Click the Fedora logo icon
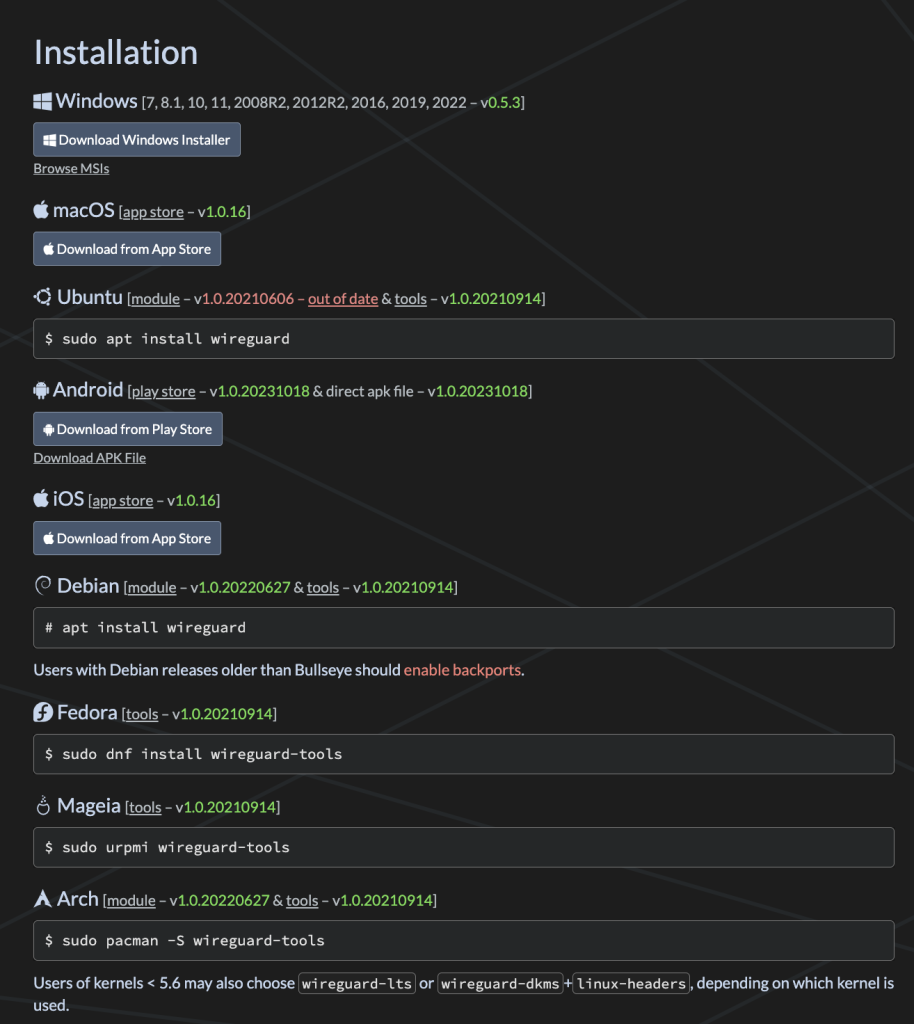Screen dimensions: 914x1024 point(43,713)
